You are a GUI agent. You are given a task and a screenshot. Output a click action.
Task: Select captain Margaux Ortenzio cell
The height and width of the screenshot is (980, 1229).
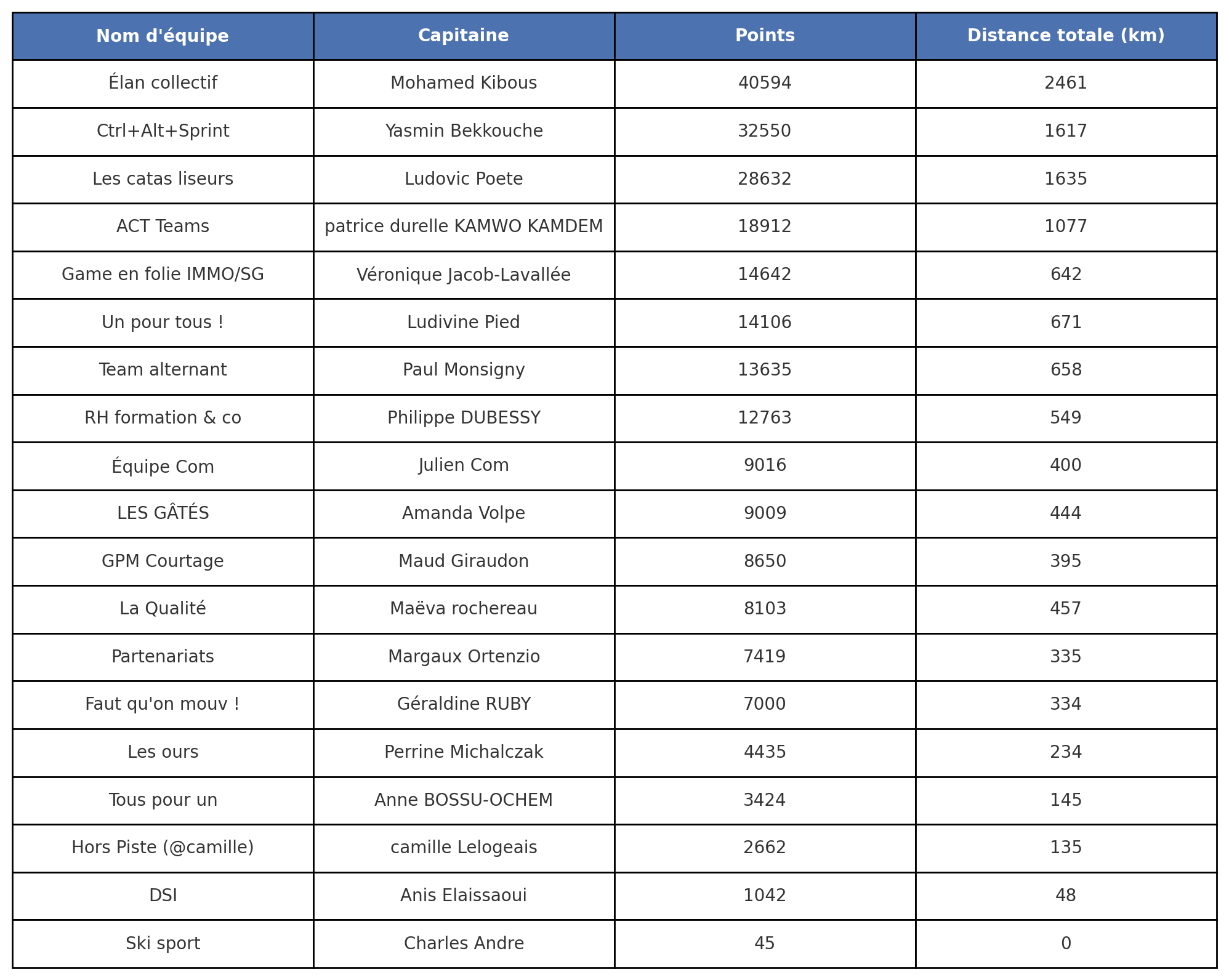[464, 657]
